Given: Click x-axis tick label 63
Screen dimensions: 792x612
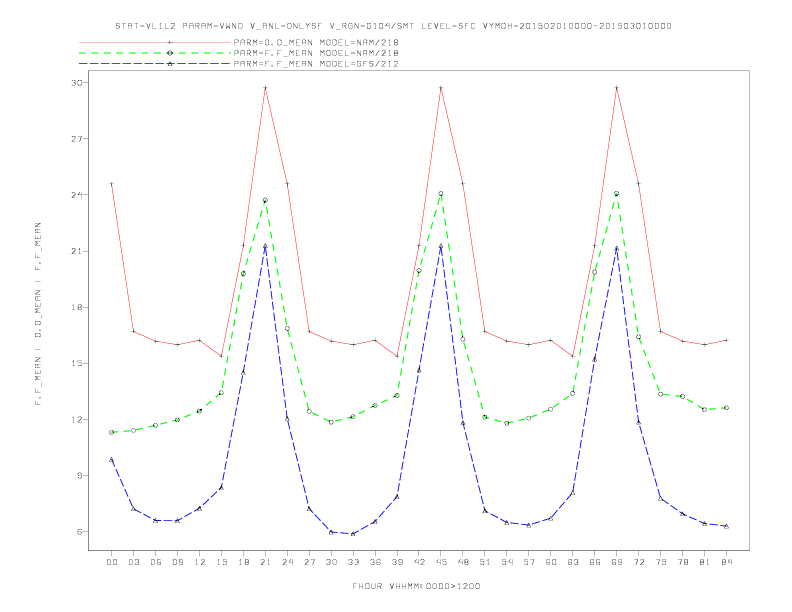Looking at the screenshot, I should coord(573,562).
